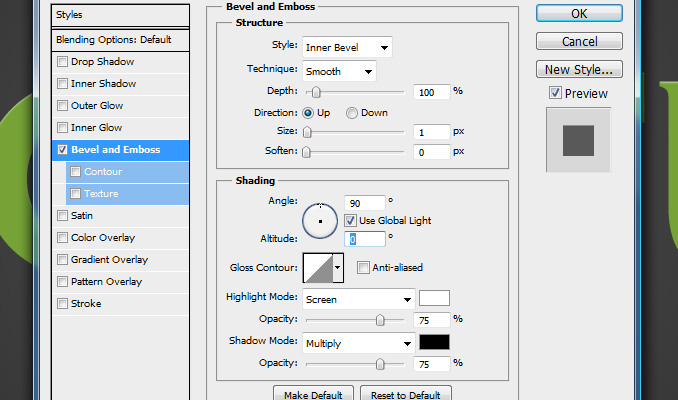Open the black shadow color swatch
The width and height of the screenshot is (678, 400).
tap(434, 342)
